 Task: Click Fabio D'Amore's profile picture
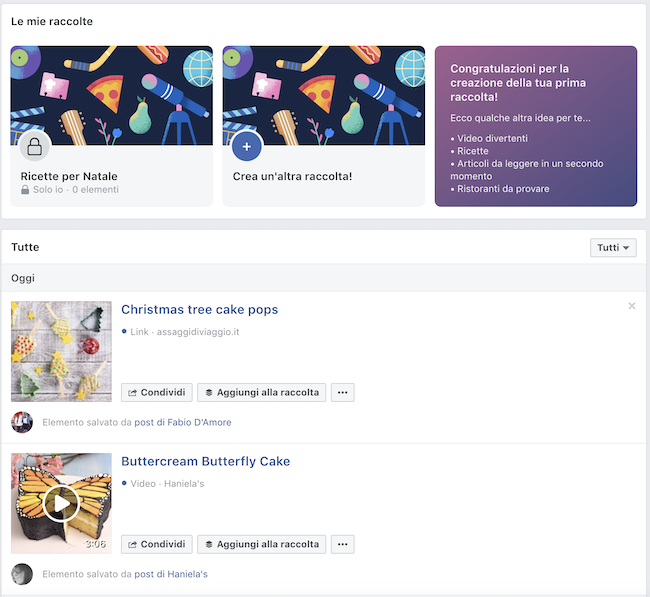click(22, 422)
